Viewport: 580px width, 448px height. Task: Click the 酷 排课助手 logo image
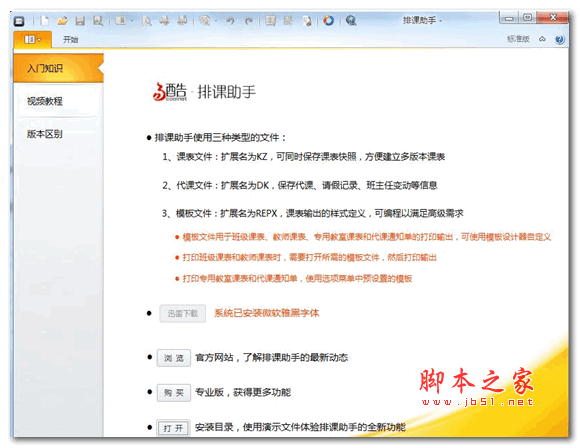click(204, 91)
